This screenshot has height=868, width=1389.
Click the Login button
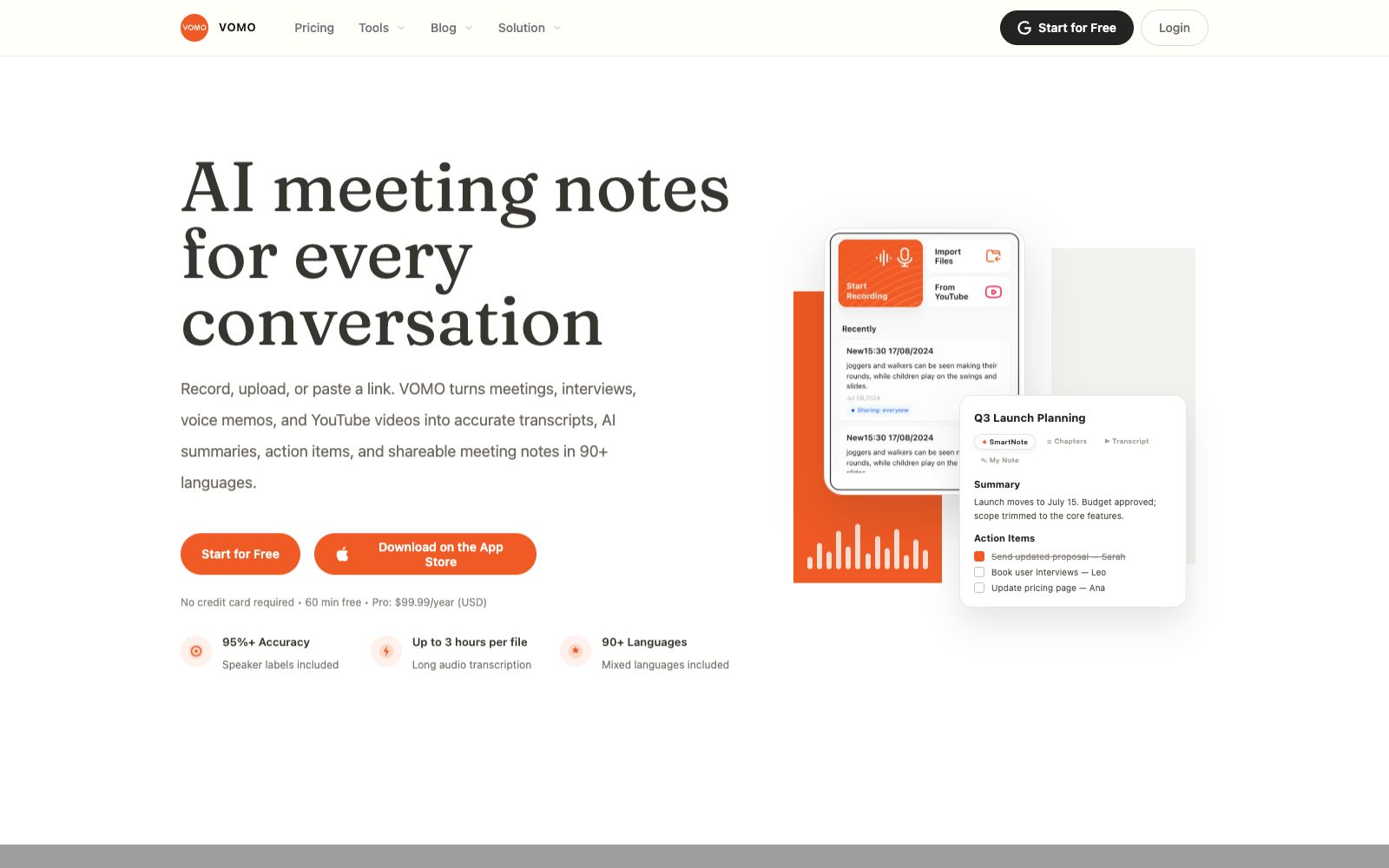pyautogui.click(x=1175, y=28)
